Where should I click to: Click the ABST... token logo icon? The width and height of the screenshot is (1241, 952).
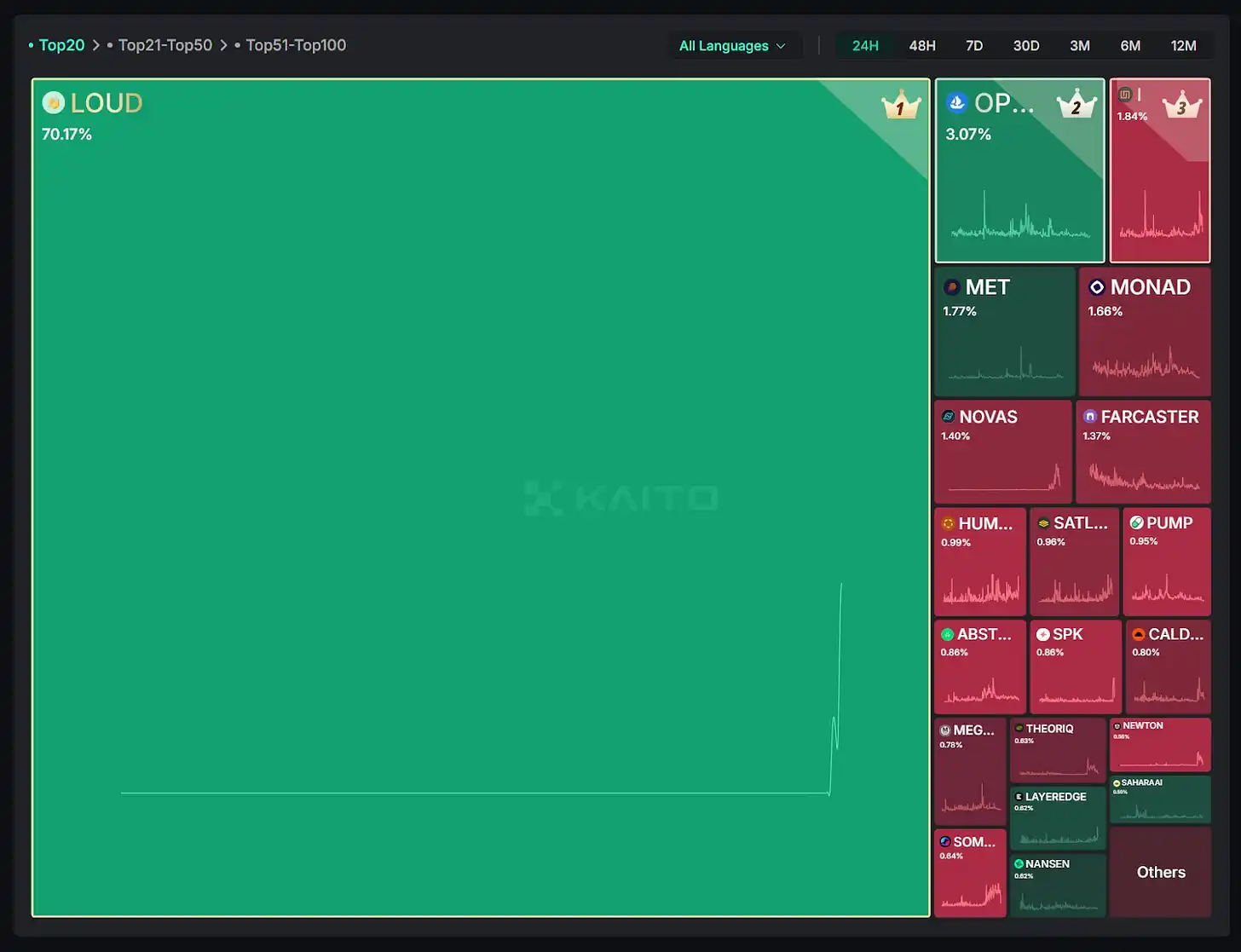(947, 634)
